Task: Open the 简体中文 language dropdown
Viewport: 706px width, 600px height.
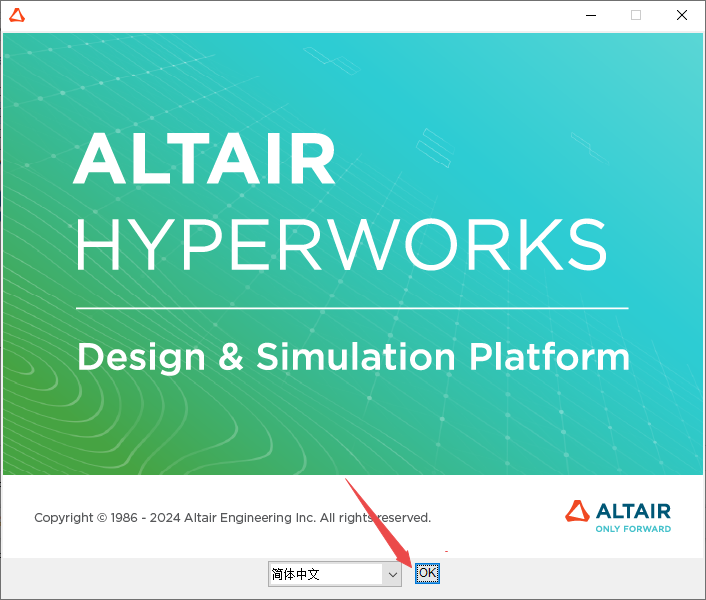Action: point(325,574)
